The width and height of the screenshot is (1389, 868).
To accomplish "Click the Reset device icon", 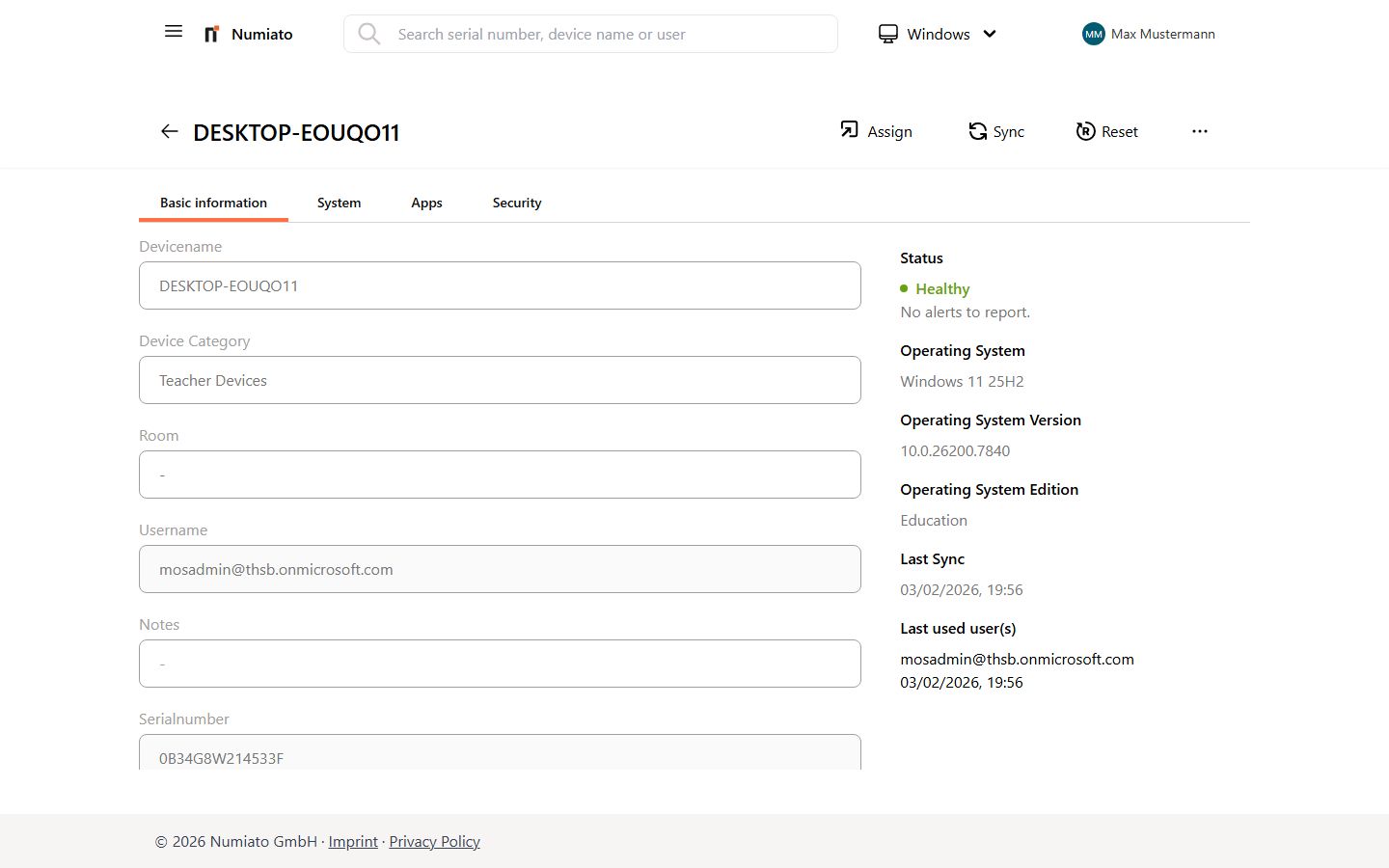I will tap(1085, 131).
